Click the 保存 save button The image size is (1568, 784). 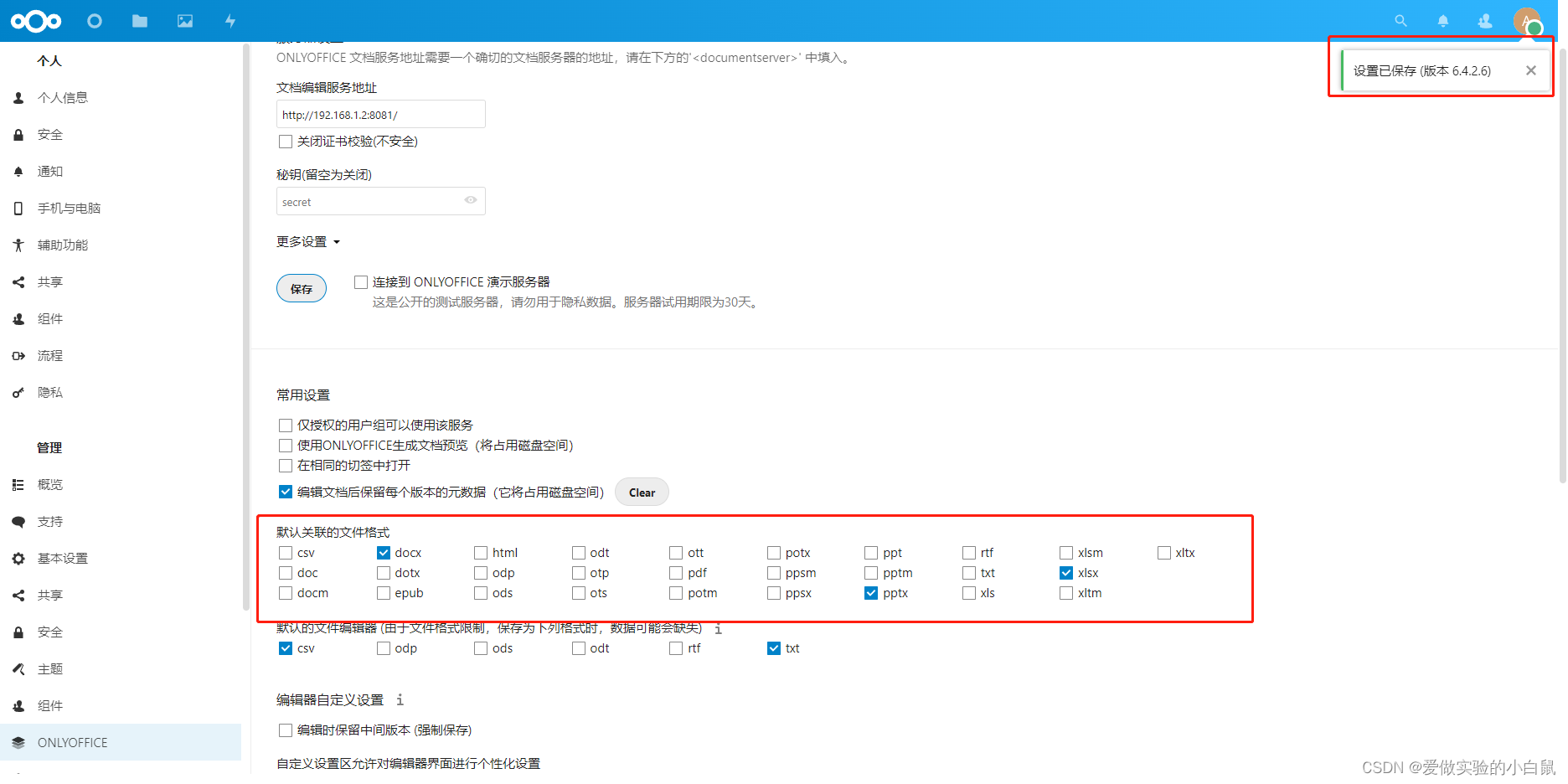[302, 289]
